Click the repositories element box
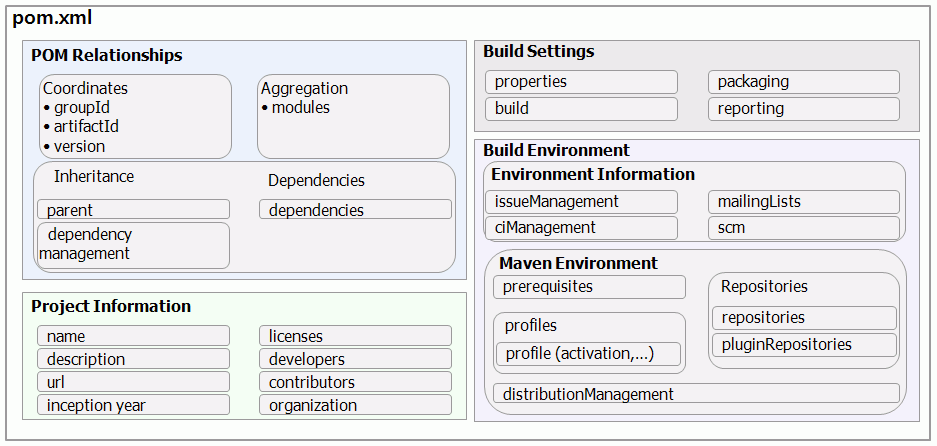Viewport: 937px width, 446px height. coord(804,318)
